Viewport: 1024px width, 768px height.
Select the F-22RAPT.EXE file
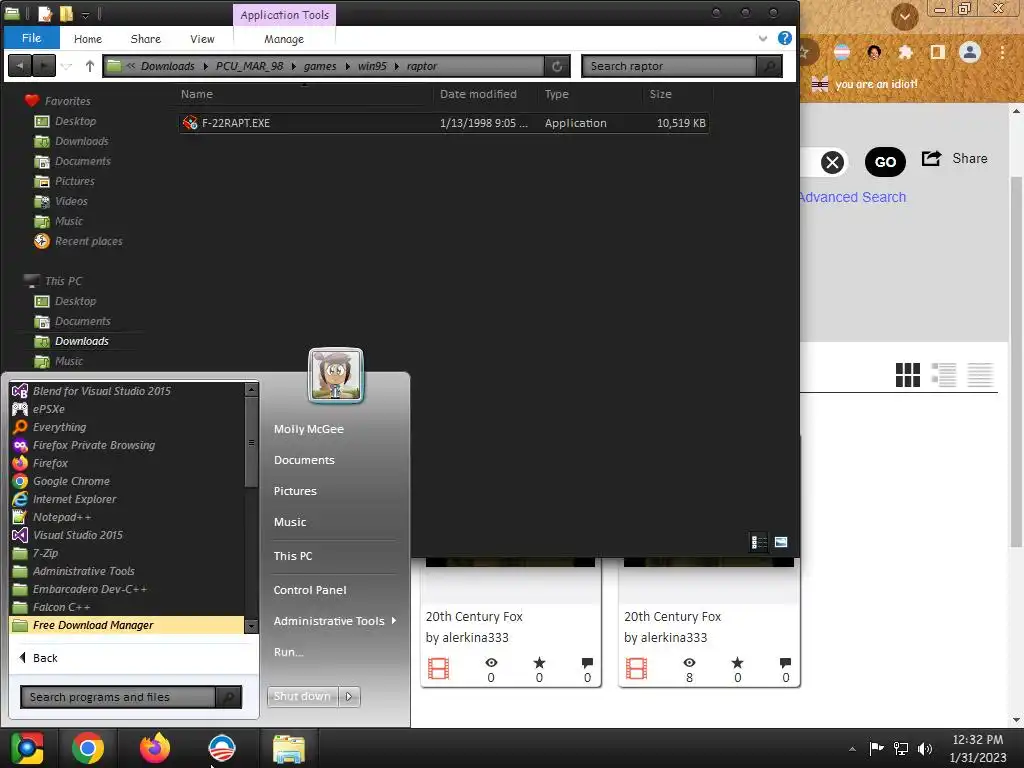point(443,123)
